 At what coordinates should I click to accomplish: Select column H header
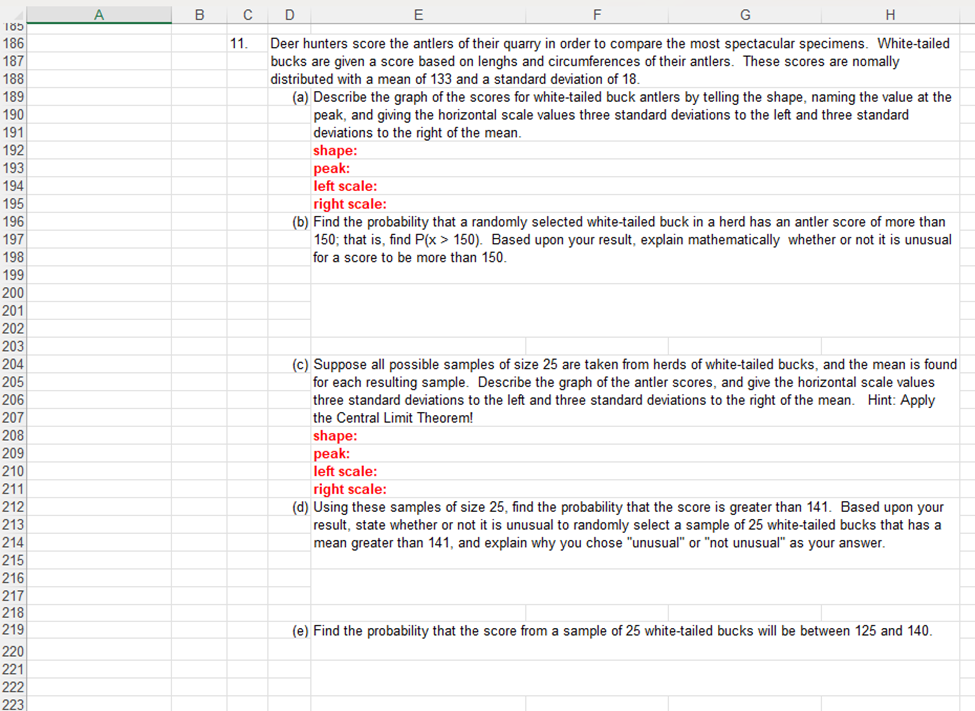coord(890,15)
